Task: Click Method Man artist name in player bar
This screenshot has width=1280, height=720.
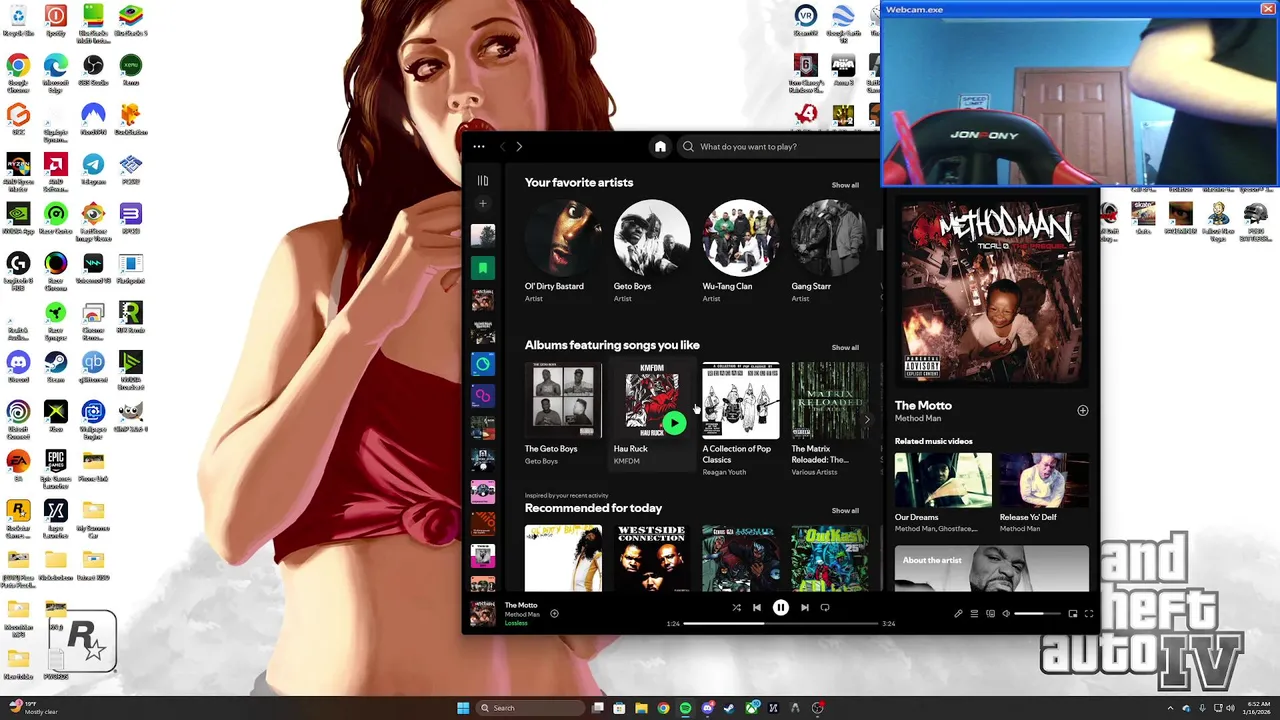Action: click(x=522, y=614)
